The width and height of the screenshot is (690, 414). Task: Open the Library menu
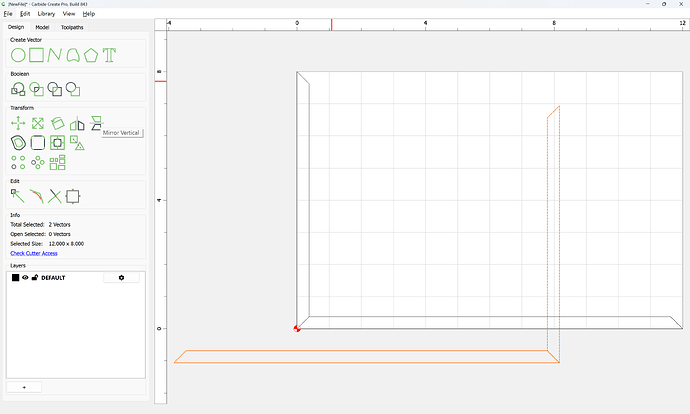(x=46, y=14)
